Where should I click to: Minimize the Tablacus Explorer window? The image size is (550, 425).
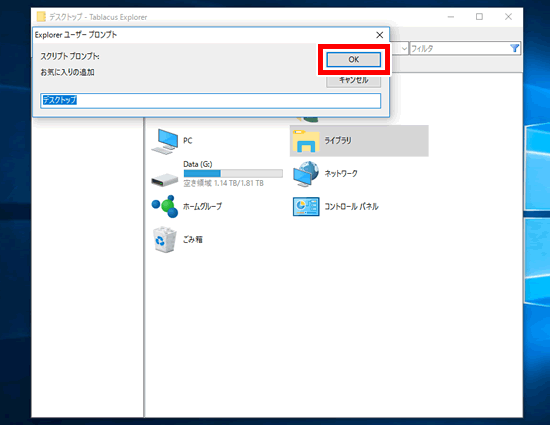451,16
